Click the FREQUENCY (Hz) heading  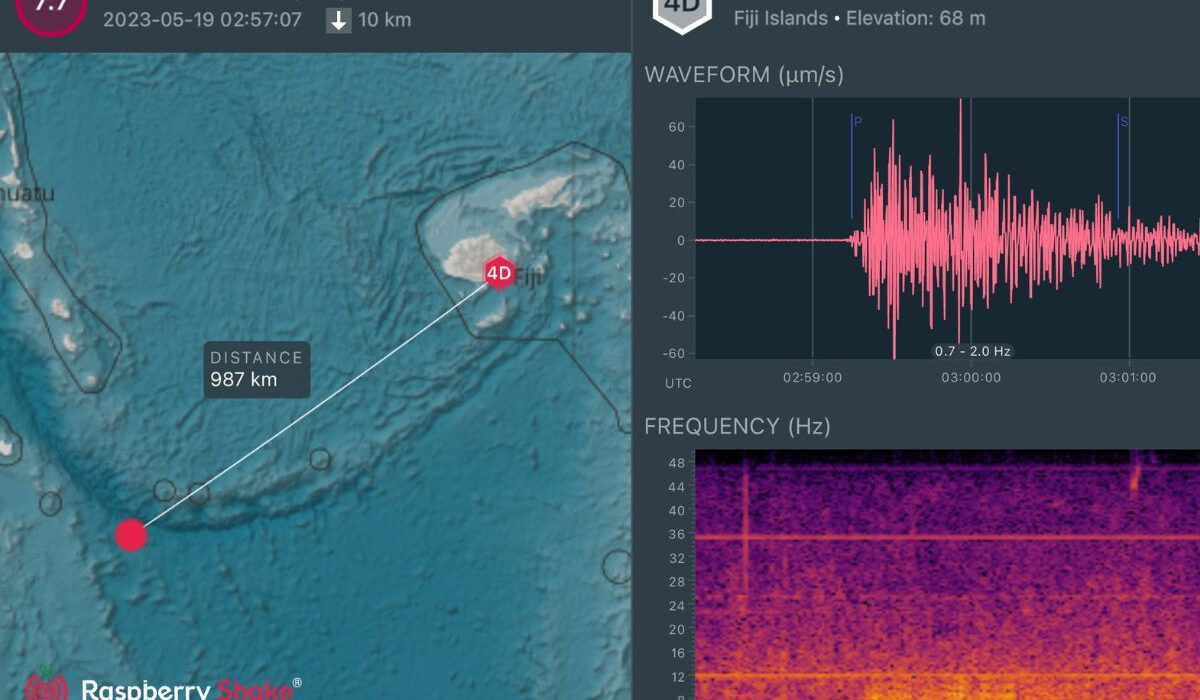pos(737,427)
